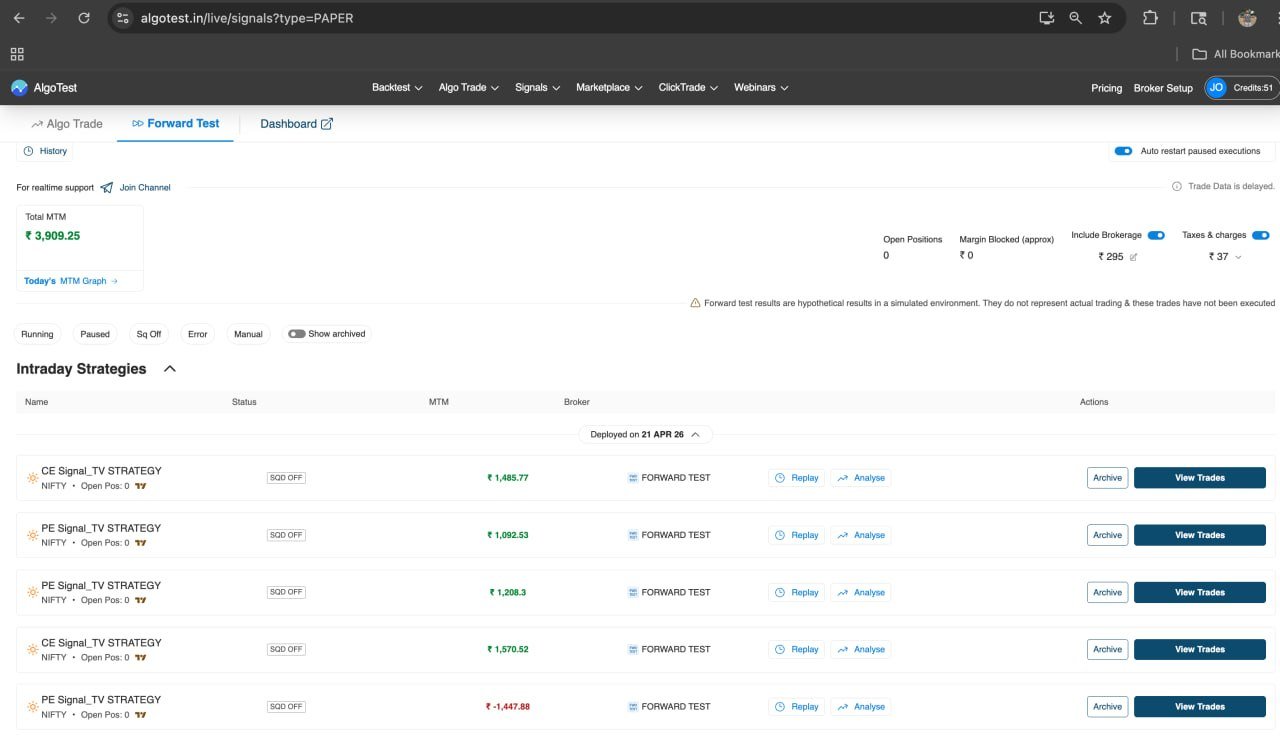Click the Chrome apps grid icon
The height and width of the screenshot is (752, 1280).
click(x=17, y=54)
